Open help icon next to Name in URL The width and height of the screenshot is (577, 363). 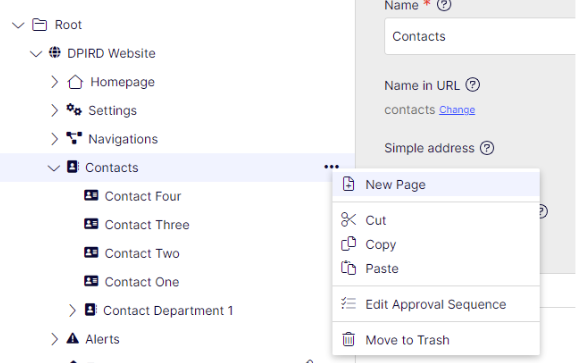click(x=472, y=85)
